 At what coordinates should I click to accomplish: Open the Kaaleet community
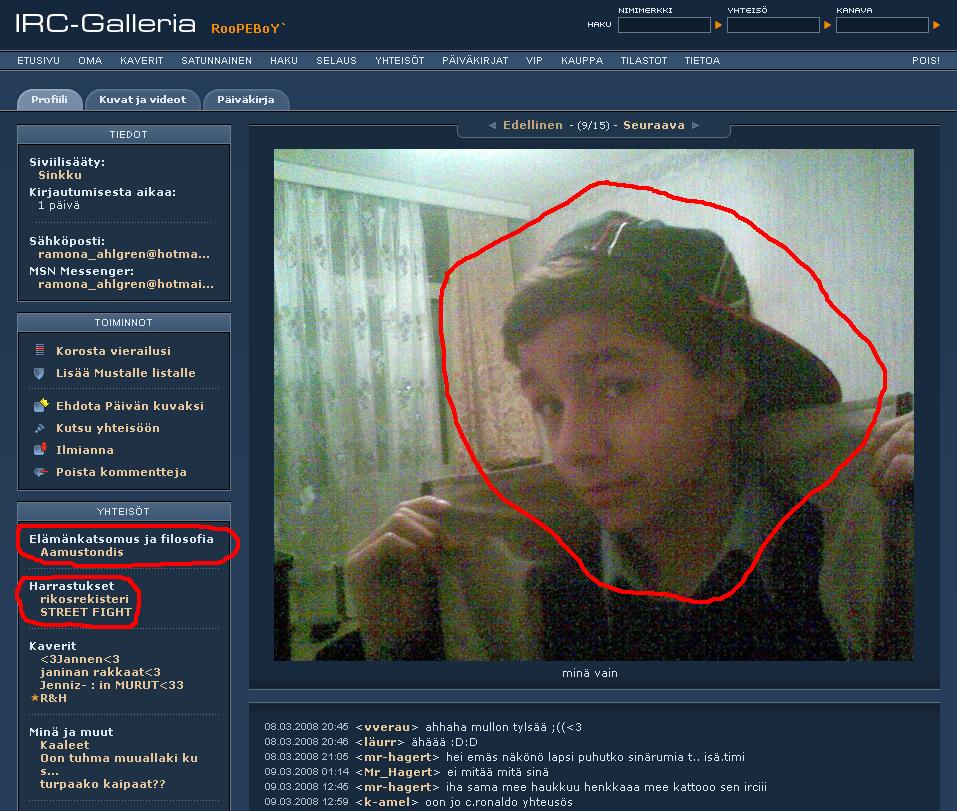point(65,744)
